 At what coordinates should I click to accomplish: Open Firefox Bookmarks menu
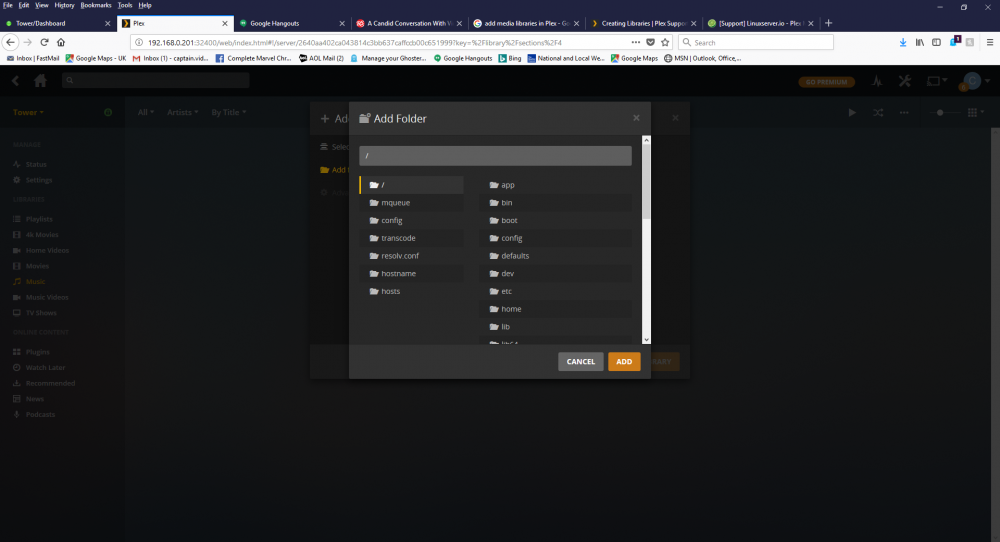click(x=96, y=5)
